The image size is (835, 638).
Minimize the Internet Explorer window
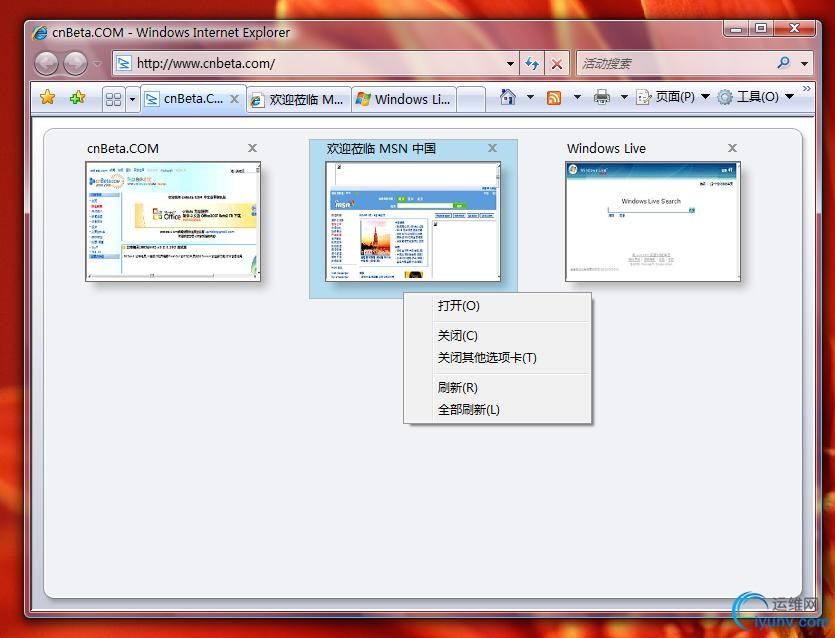click(x=736, y=28)
